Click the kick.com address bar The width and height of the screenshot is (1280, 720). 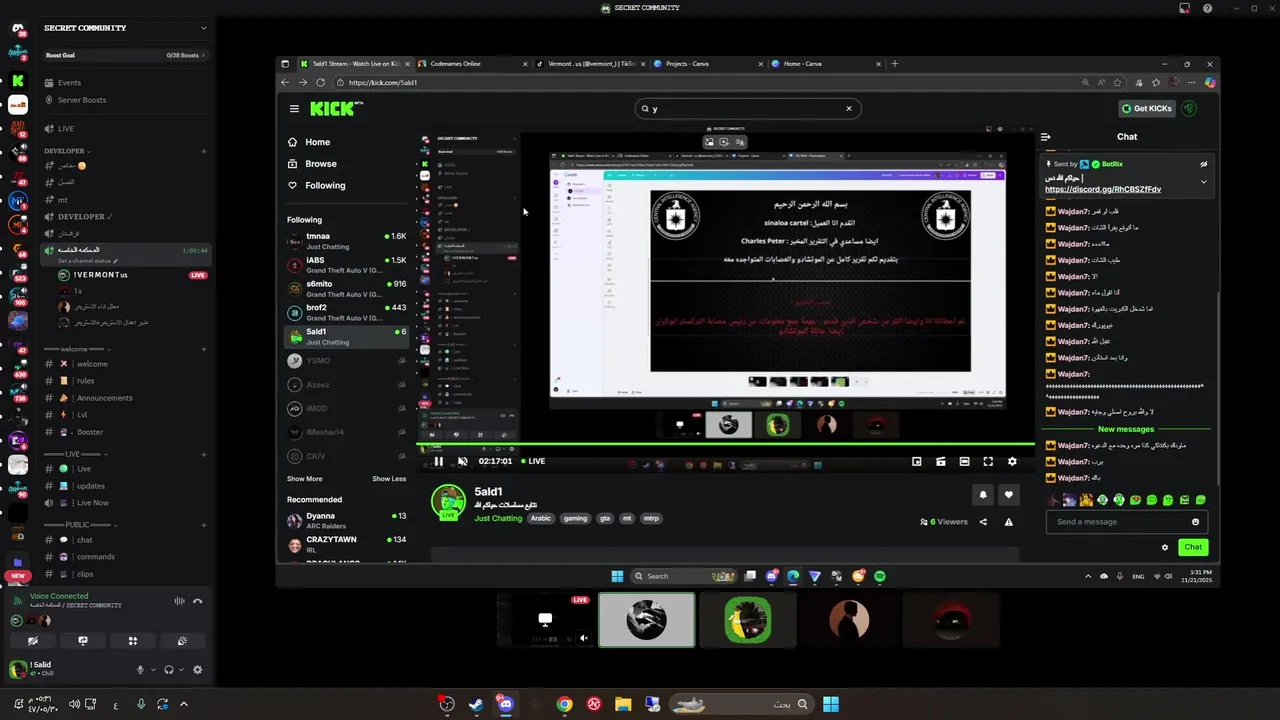pyautogui.click(x=700, y=82)
